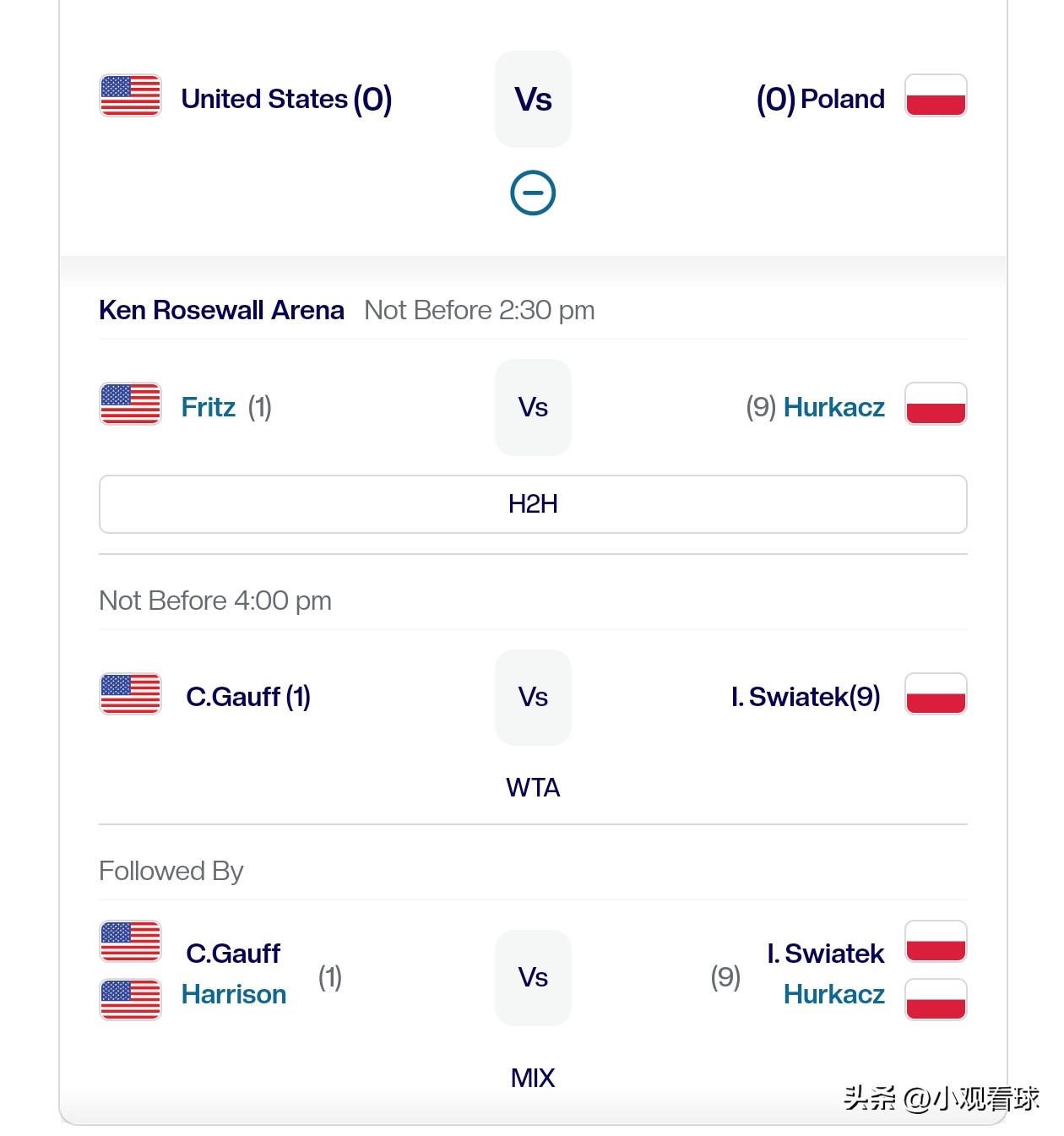
Task: Click Poland flag beside Hurkacz in mixed doubles
Action: (x=936, y=1000)
